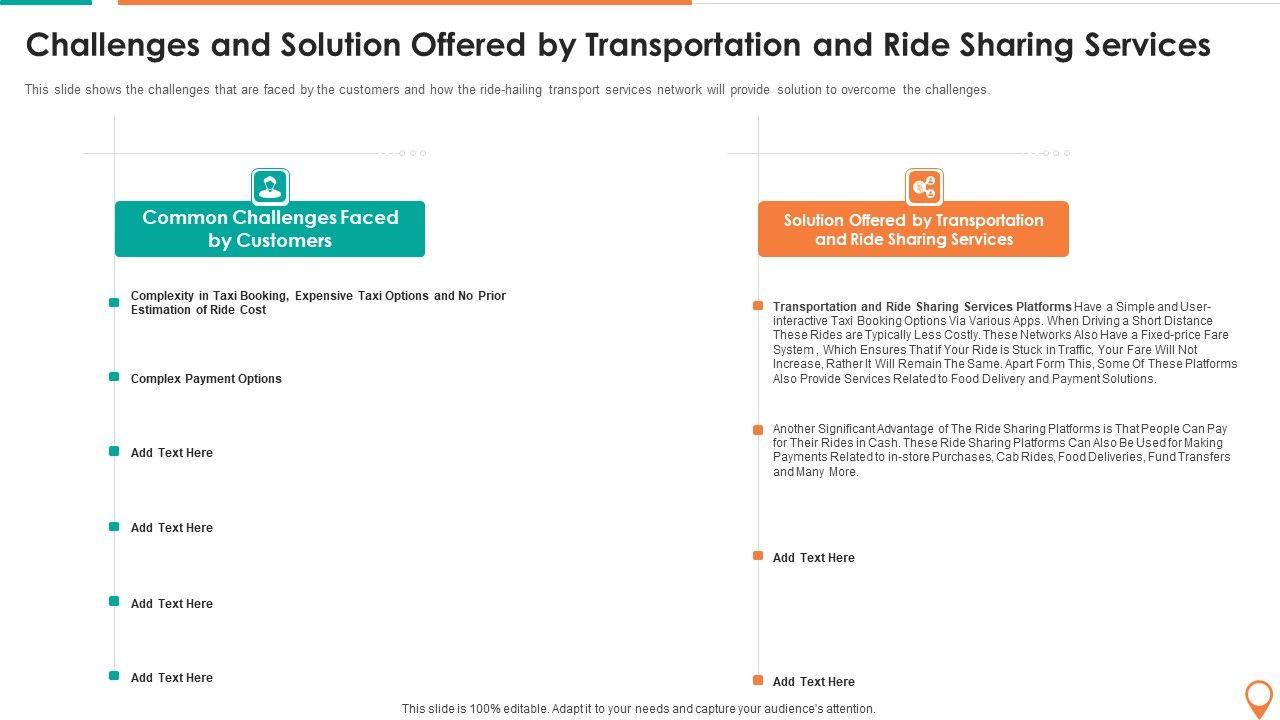Click the first Add Text Here under solutions
The height and width of the screenshot is (720, 1280).
coord(814,558)
